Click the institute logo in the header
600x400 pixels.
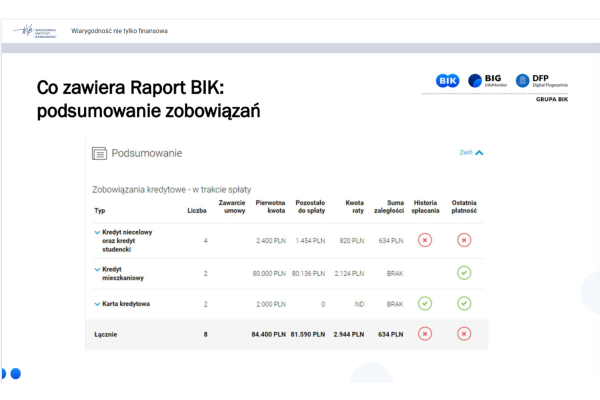pos(37,31)
